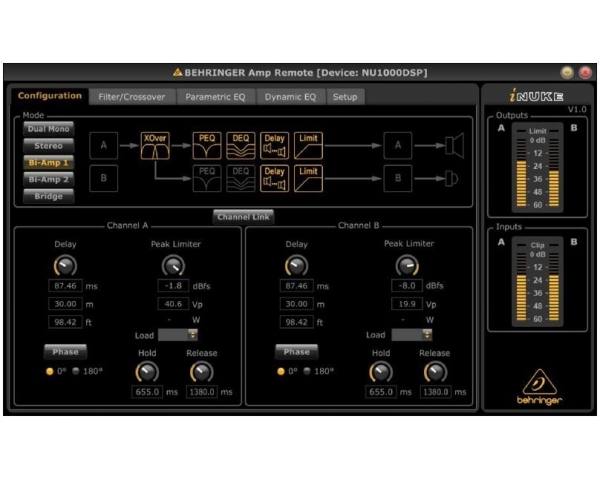Click the Channel B Release knob
The width and height of the screenshot is (600, 480).
coord(435,372)
